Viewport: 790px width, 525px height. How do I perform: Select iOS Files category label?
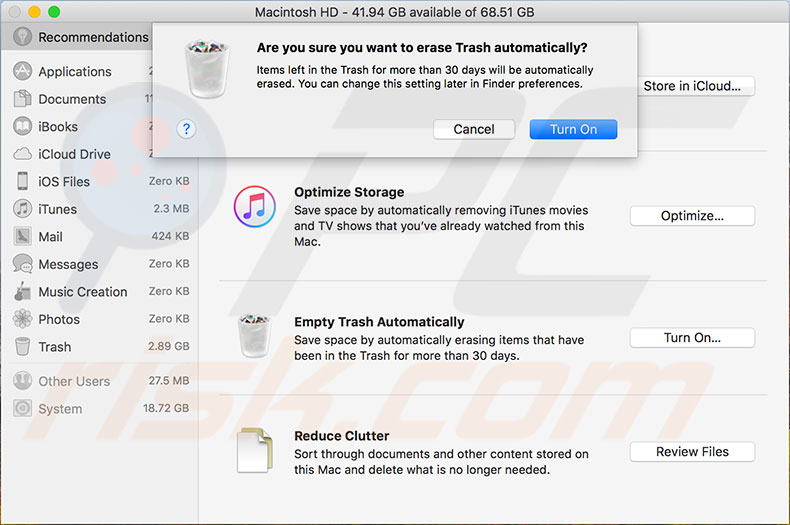click(64, 181)
